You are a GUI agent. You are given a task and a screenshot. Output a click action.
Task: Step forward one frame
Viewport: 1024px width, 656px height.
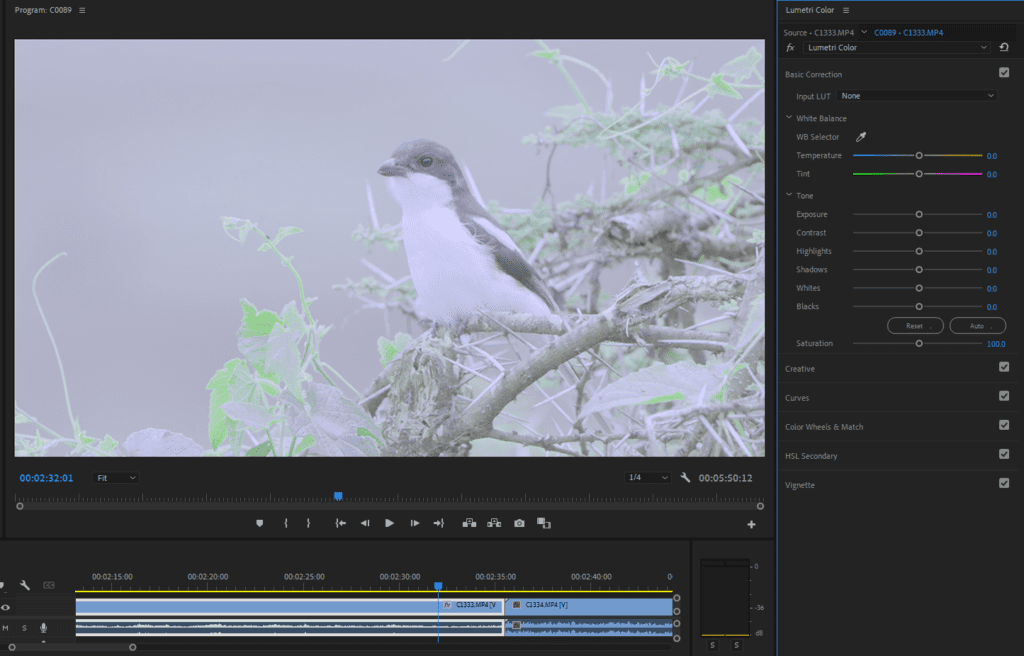point(414,523)
